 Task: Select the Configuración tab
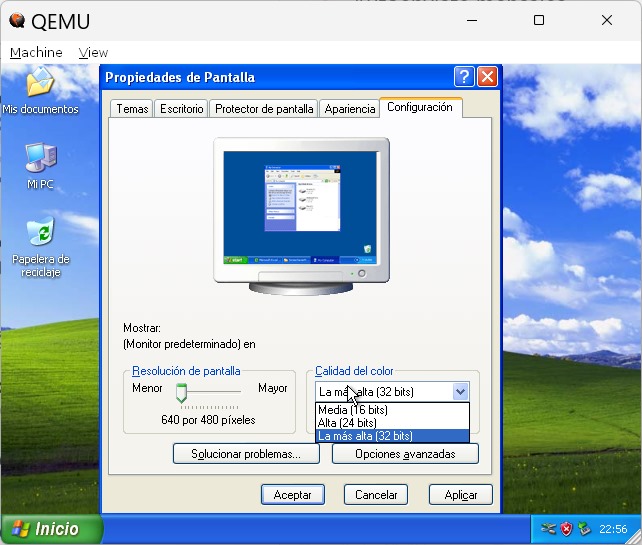point(421,107)
